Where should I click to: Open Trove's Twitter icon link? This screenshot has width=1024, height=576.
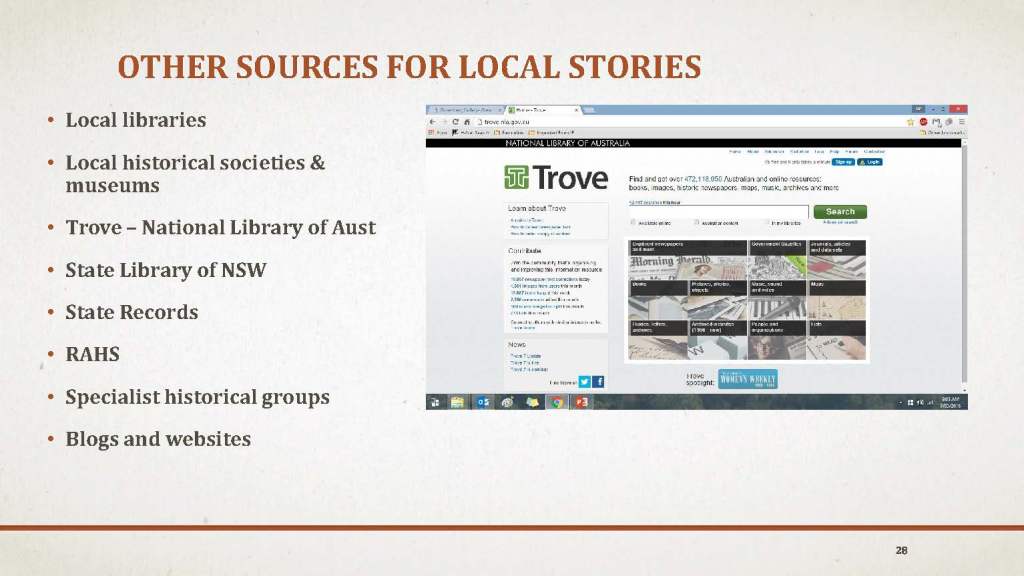(585, 381)
